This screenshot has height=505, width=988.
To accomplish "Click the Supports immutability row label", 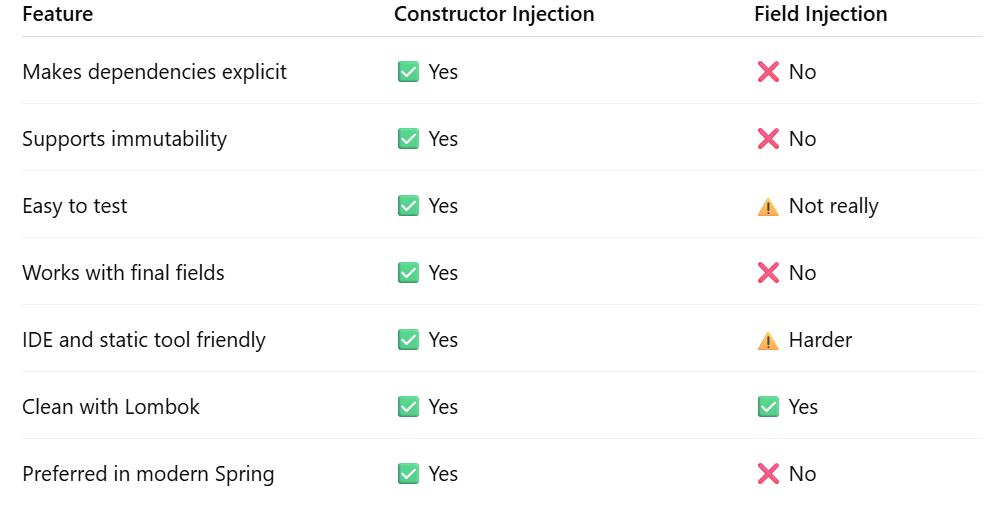I will 125,139.
